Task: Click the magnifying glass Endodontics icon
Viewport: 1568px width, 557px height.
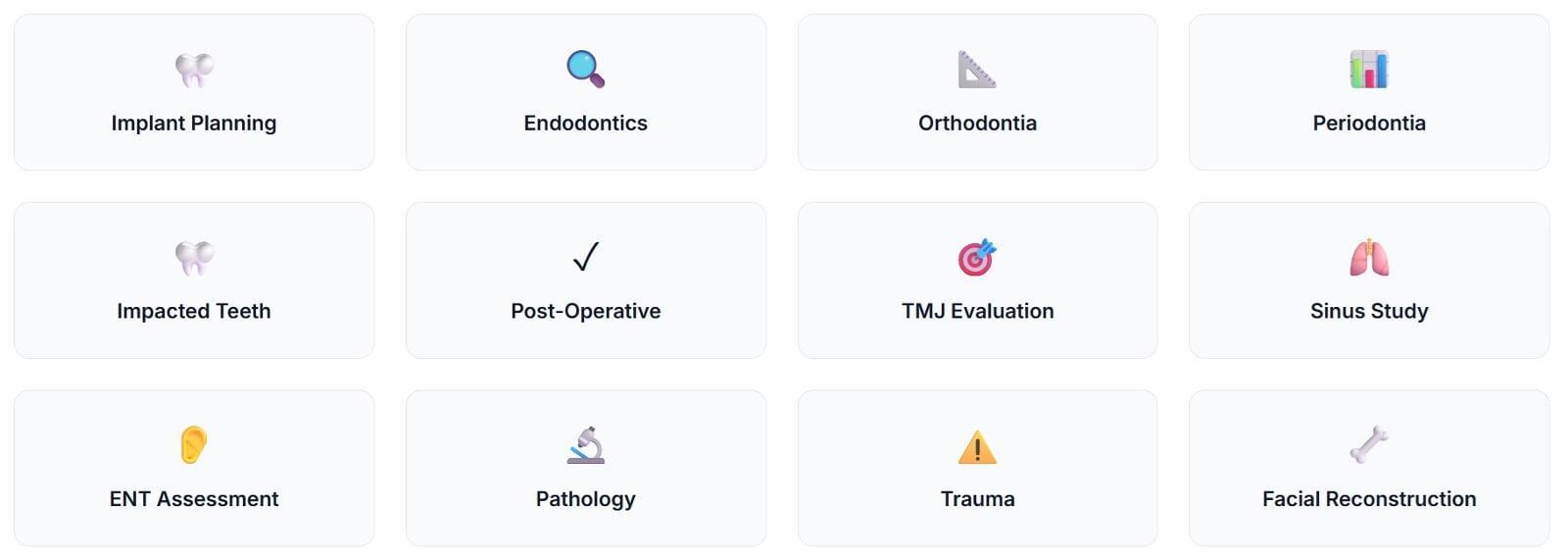Action: [x=585, y=70]
